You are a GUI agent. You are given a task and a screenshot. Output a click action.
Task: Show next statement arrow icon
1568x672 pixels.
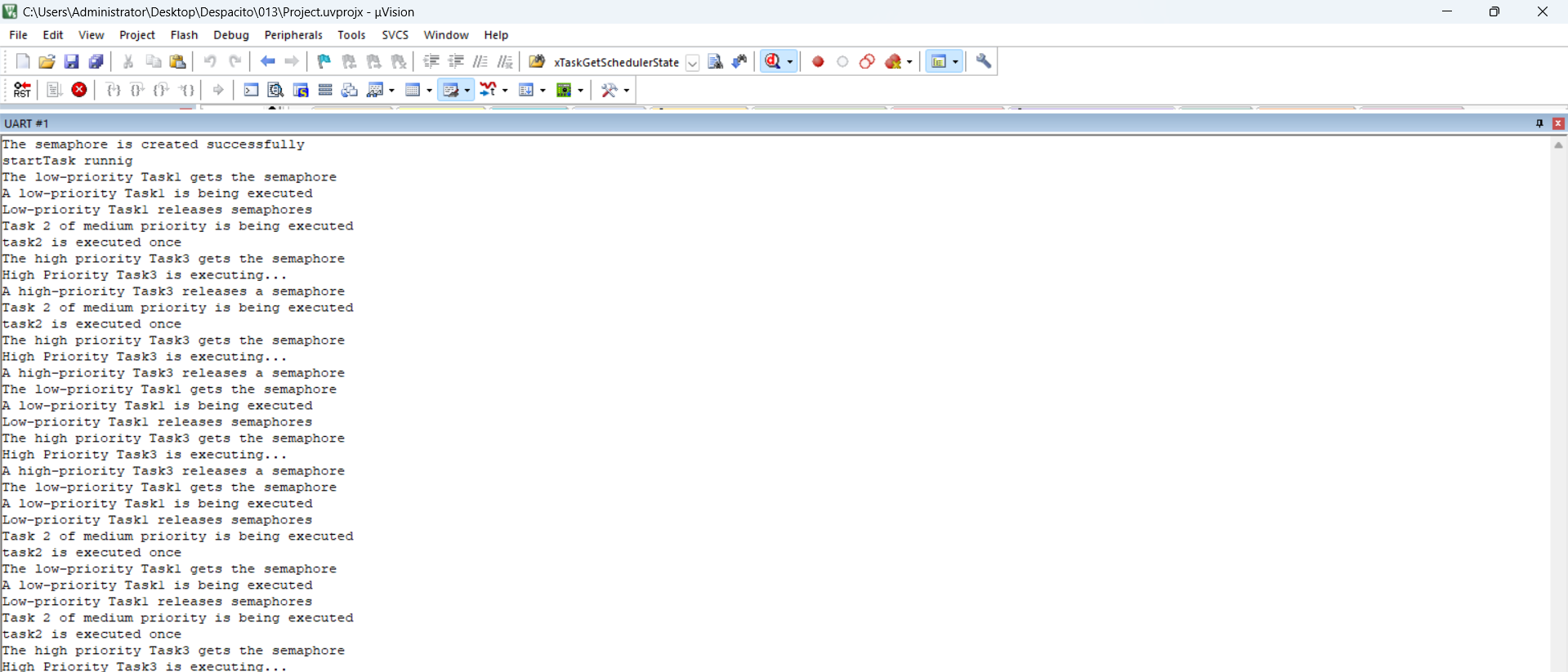tap(218, 90)
